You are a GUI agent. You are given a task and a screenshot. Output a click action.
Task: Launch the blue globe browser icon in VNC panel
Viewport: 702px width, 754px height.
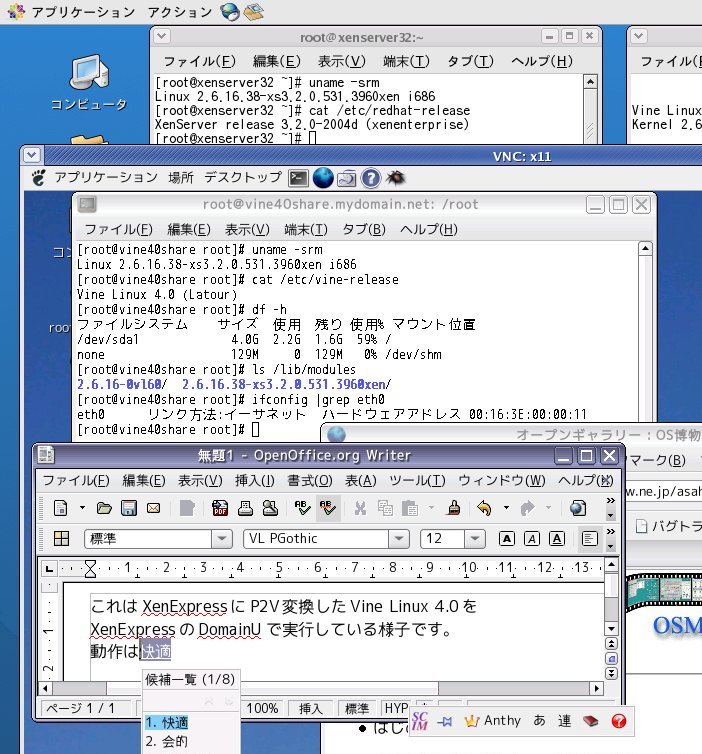coord(323,178)
